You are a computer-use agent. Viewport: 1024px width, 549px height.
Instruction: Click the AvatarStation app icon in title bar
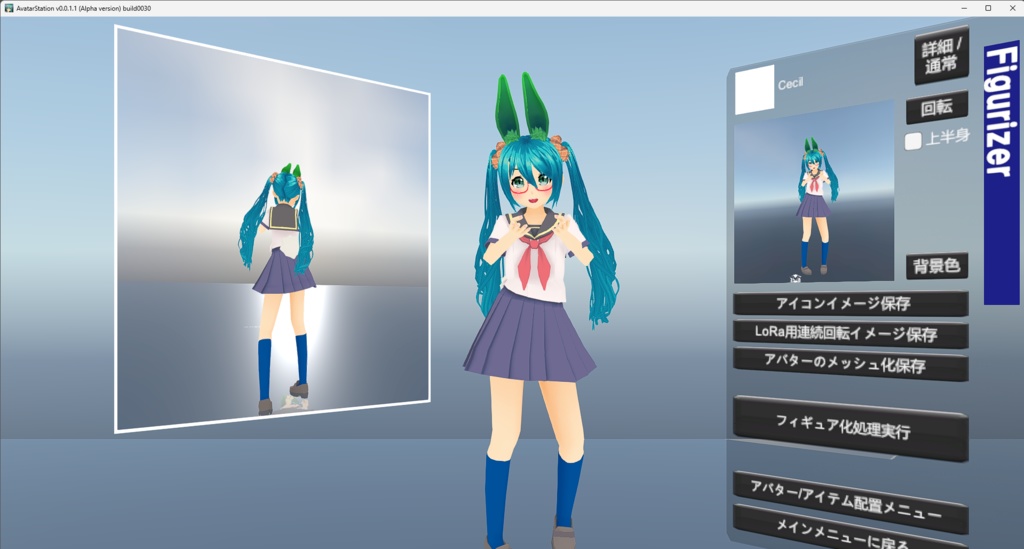(8, 8)
